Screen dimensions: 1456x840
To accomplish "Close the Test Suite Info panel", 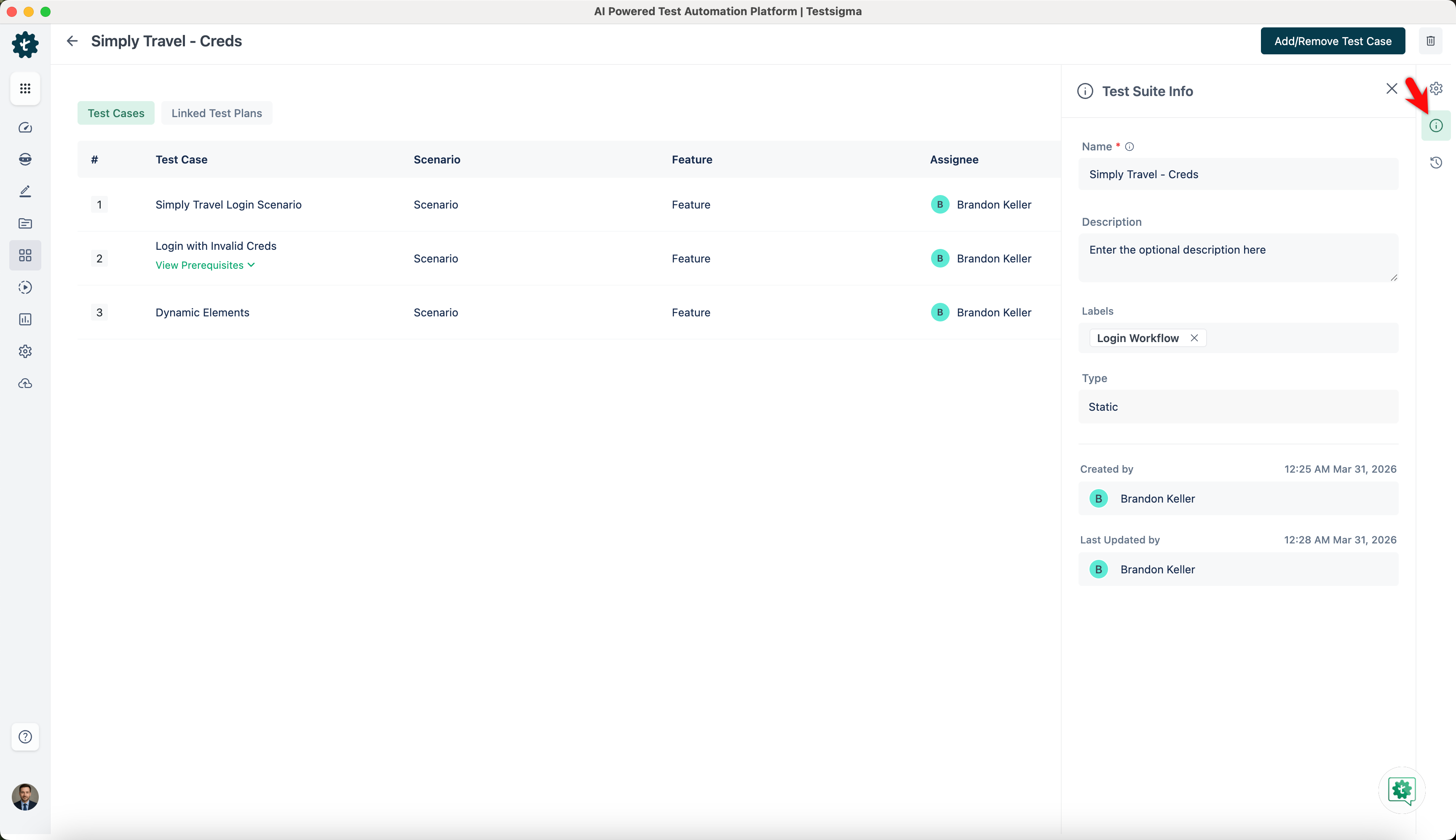I will click(x=1392, y=89).
